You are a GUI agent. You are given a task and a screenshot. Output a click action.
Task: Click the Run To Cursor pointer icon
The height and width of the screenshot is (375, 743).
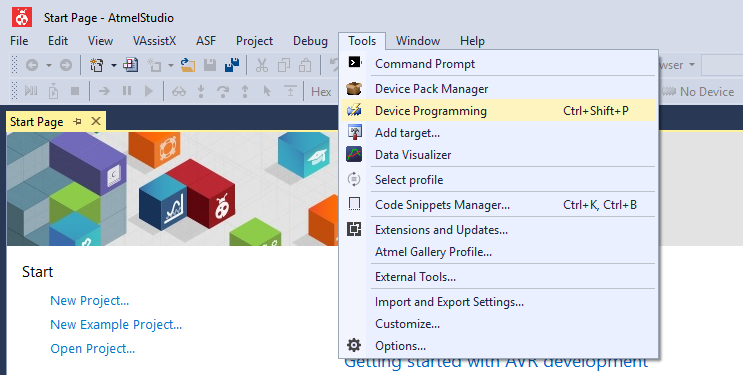267,91
